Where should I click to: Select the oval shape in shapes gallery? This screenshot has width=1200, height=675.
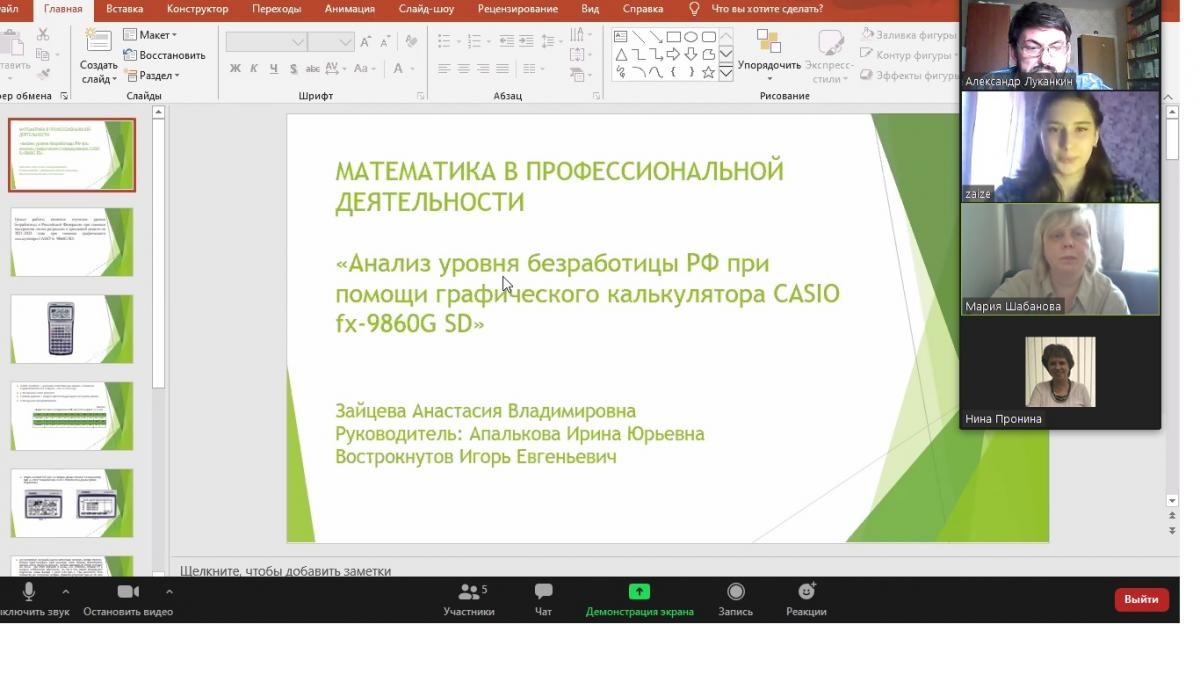691,37
